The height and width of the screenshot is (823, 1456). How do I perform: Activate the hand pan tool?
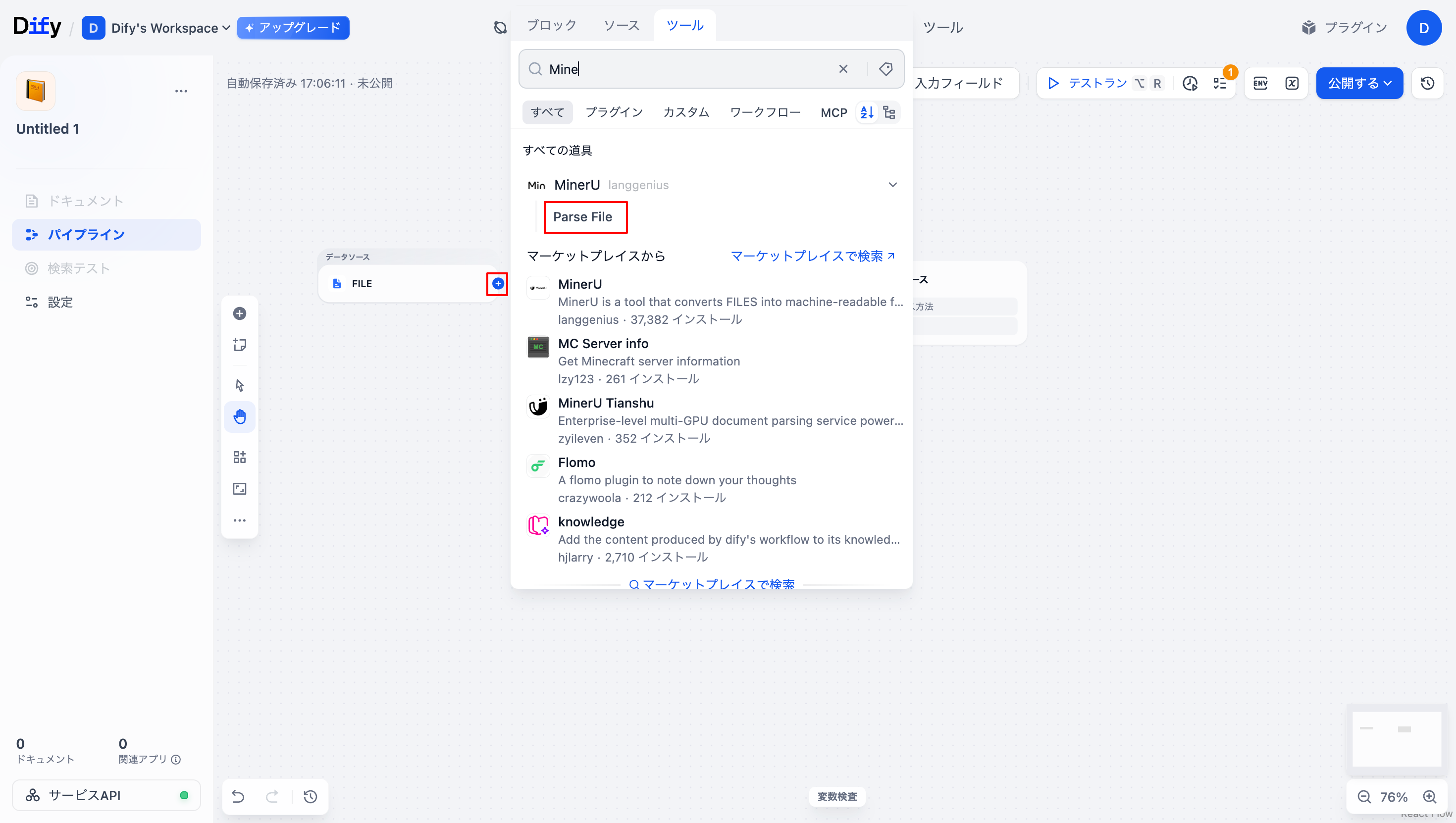[240, 417]
